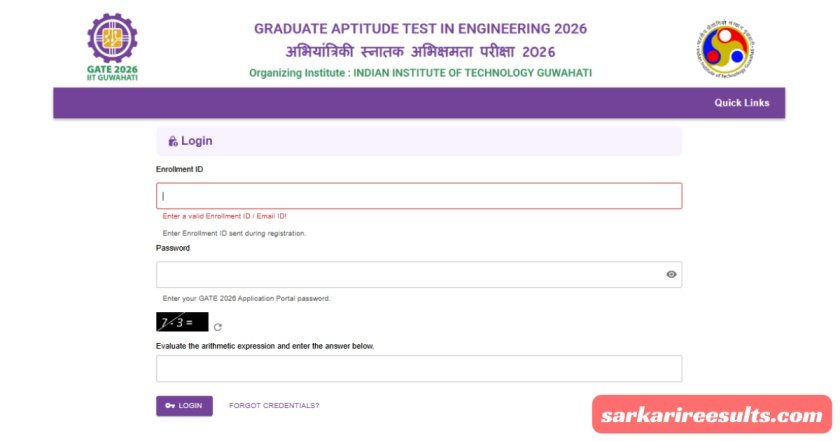This screenshot has width=840, height=441.
Task: Click the sarkarireesults.com watermark badge
Action: (x=711, y=414)
